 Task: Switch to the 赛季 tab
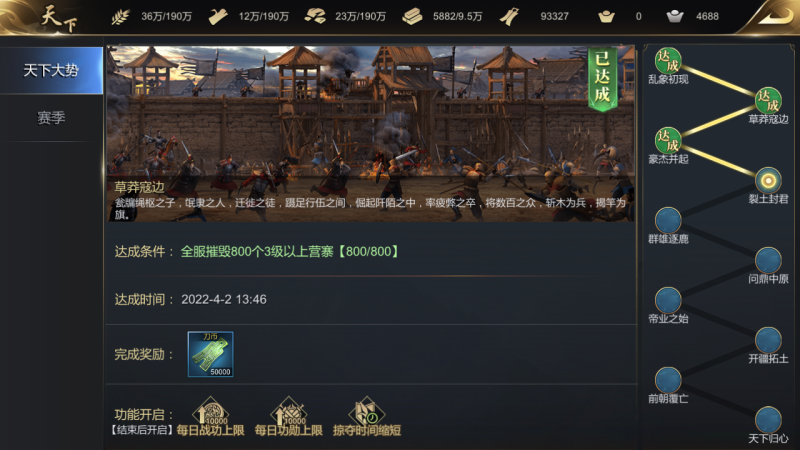coord(51,118)
